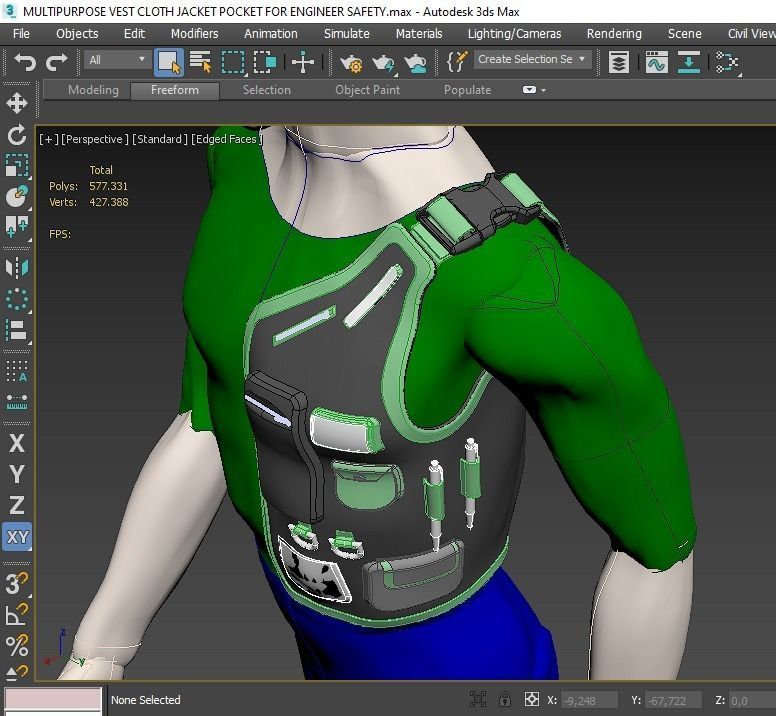Click the Render Frame teapot with lightning
This screenshot has height=716, width=776.
click(x=383, y=63)
